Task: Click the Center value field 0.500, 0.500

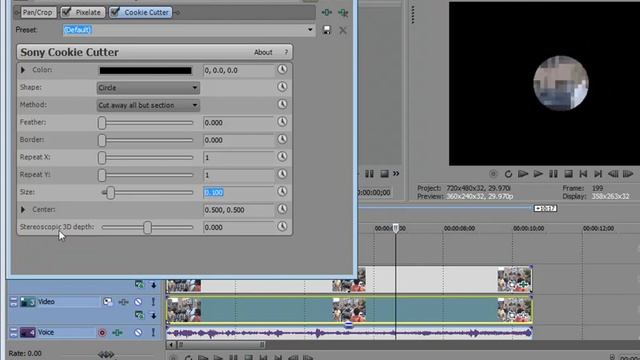Action: pyautogui.click(x=238, y=210)
